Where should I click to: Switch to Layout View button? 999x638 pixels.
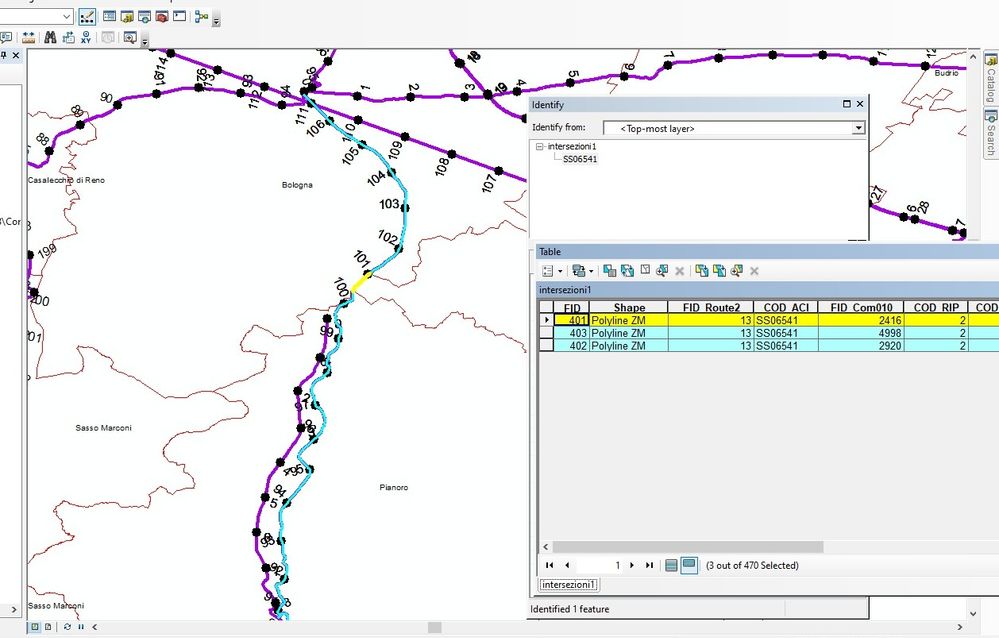click(47, 627)
